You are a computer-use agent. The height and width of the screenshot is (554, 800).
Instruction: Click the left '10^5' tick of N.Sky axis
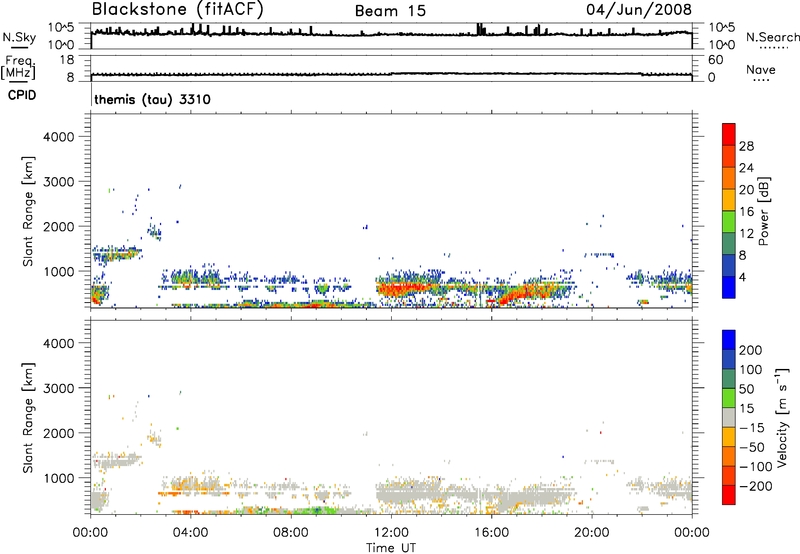click(61, 28)
